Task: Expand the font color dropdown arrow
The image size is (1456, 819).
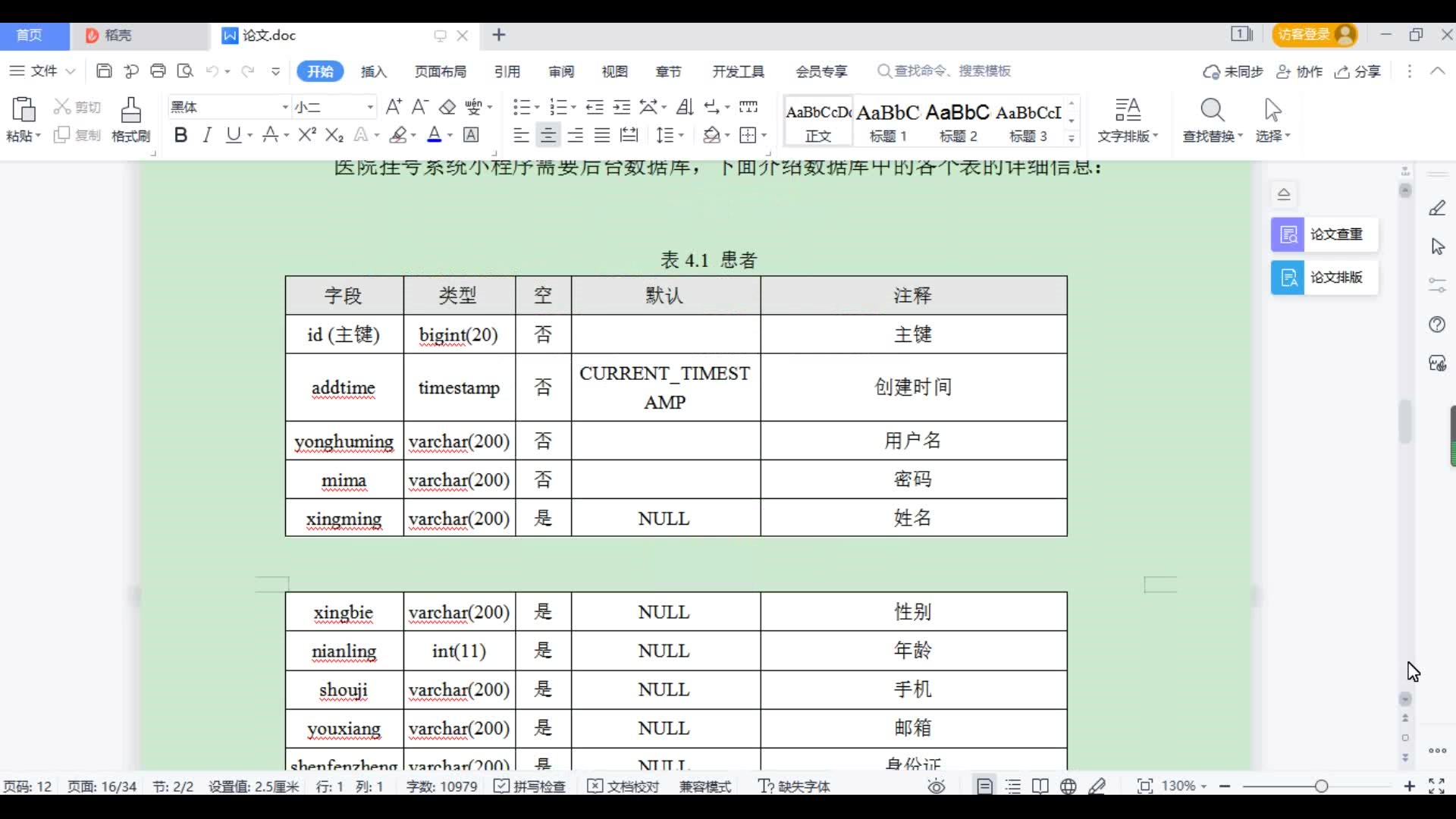Action: click(x=450, y=136)
